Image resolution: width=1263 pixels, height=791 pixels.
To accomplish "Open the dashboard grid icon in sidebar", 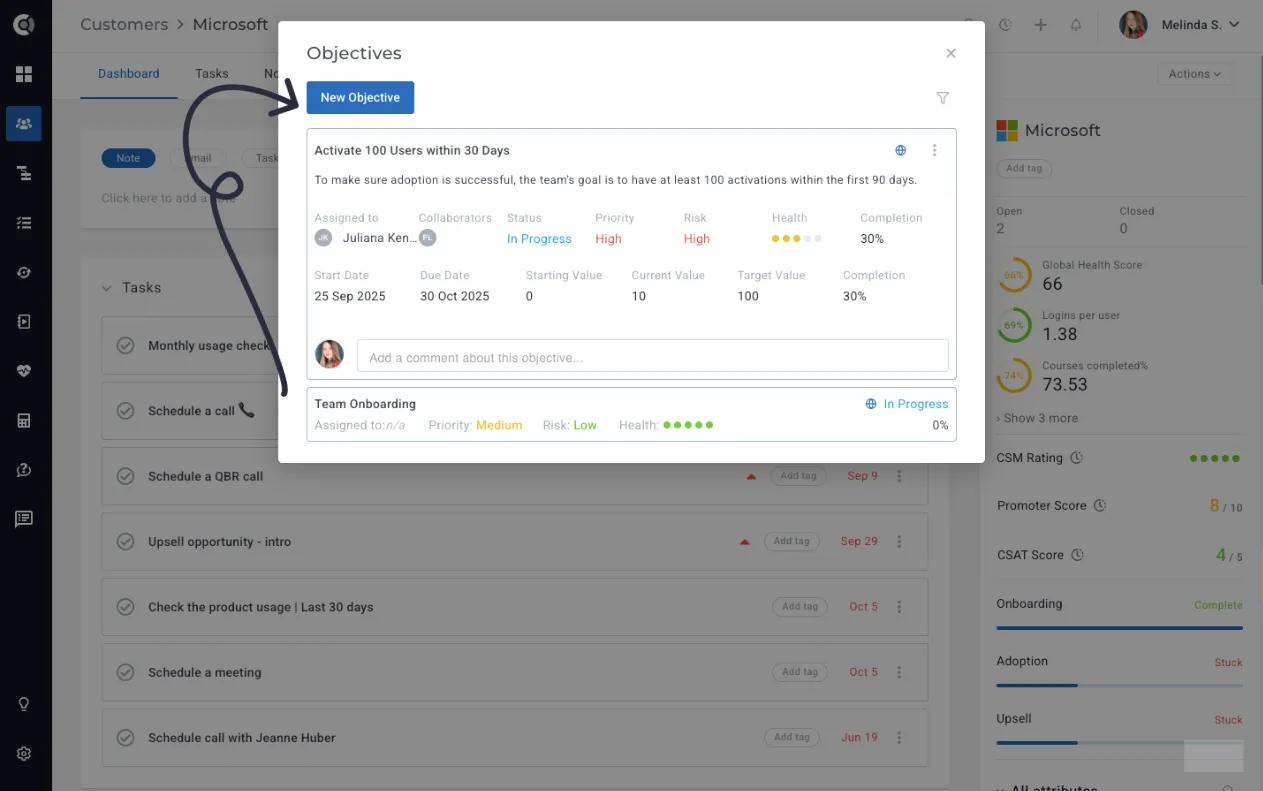I will 24,74.
